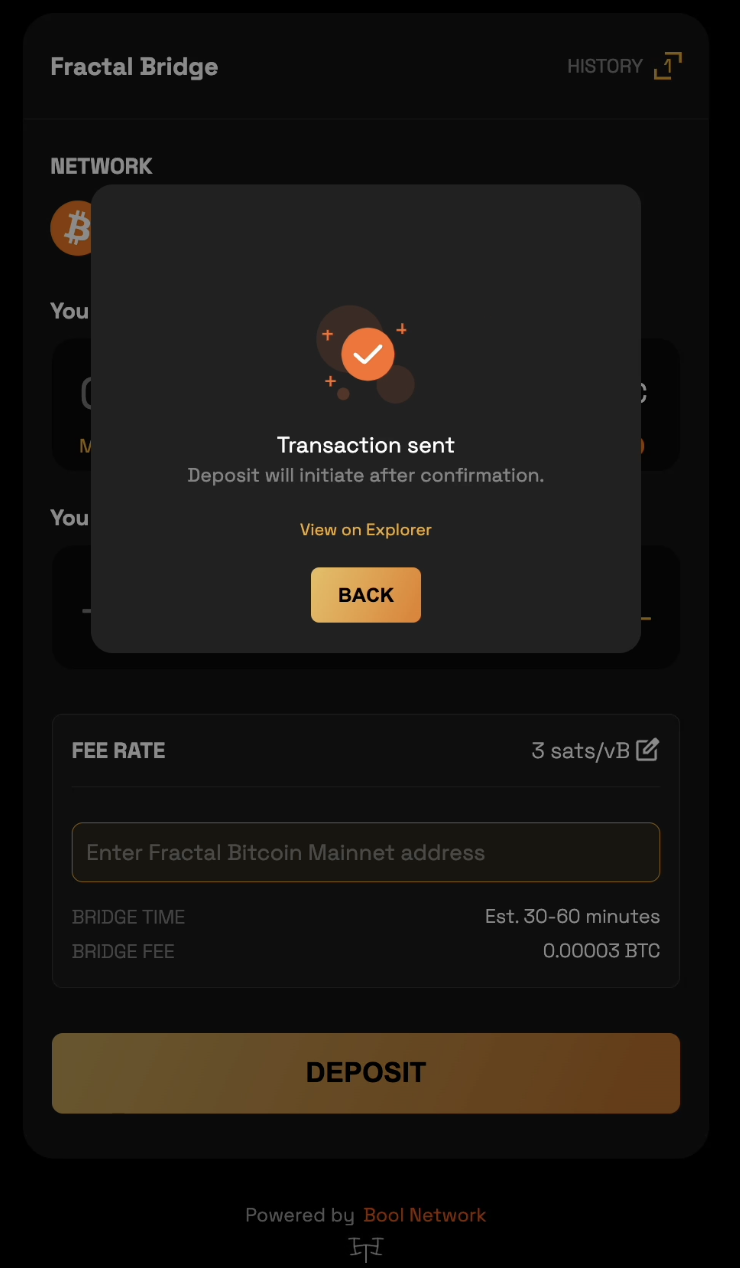Click the Bool Network logo glyph at bottom
The width and height of the screenshot is (740, 1268).
366,1248
